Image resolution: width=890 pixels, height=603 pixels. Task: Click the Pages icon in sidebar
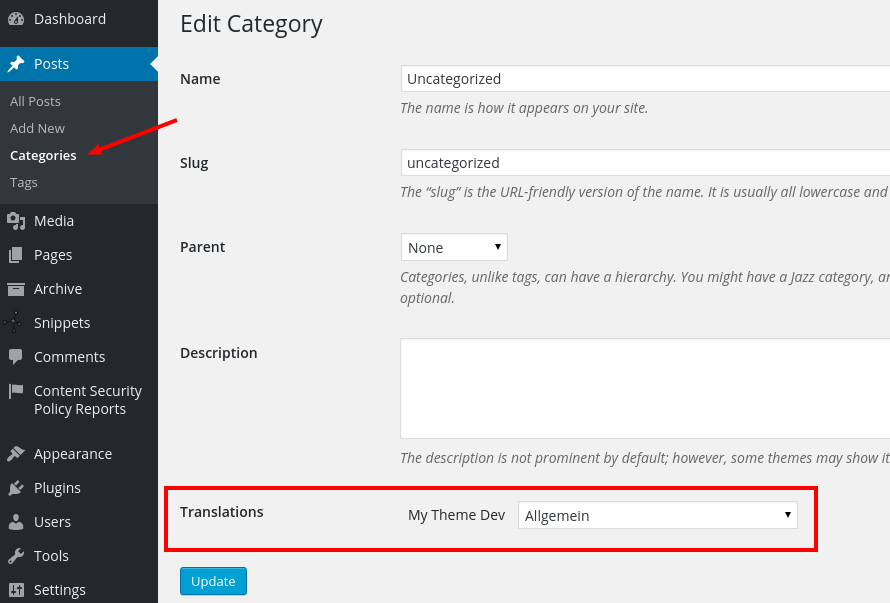16,255
